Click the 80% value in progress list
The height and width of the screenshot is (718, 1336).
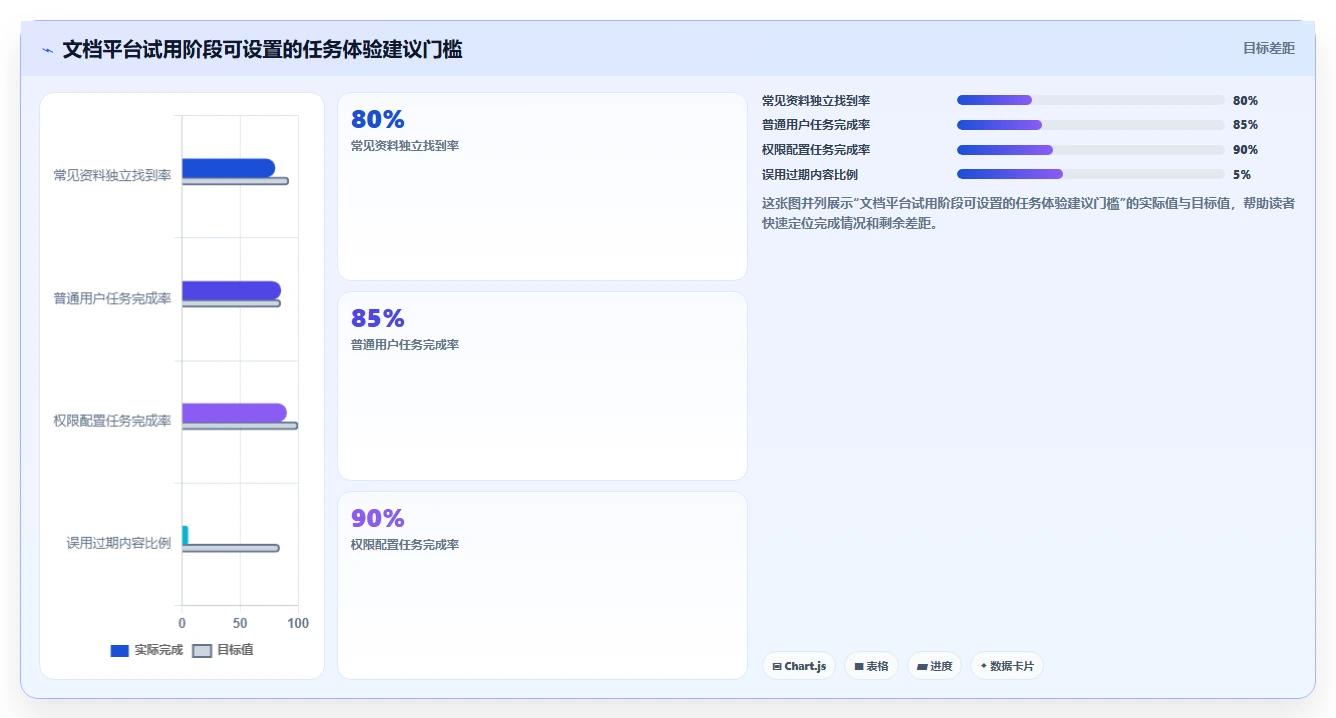[1245, 100]
